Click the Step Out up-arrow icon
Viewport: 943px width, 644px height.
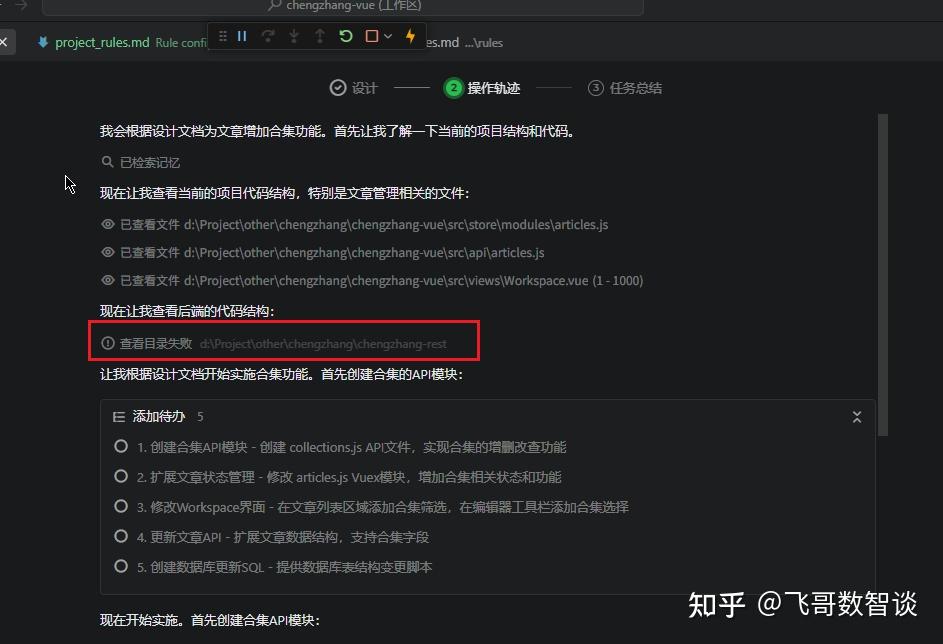tap(319, 36)
